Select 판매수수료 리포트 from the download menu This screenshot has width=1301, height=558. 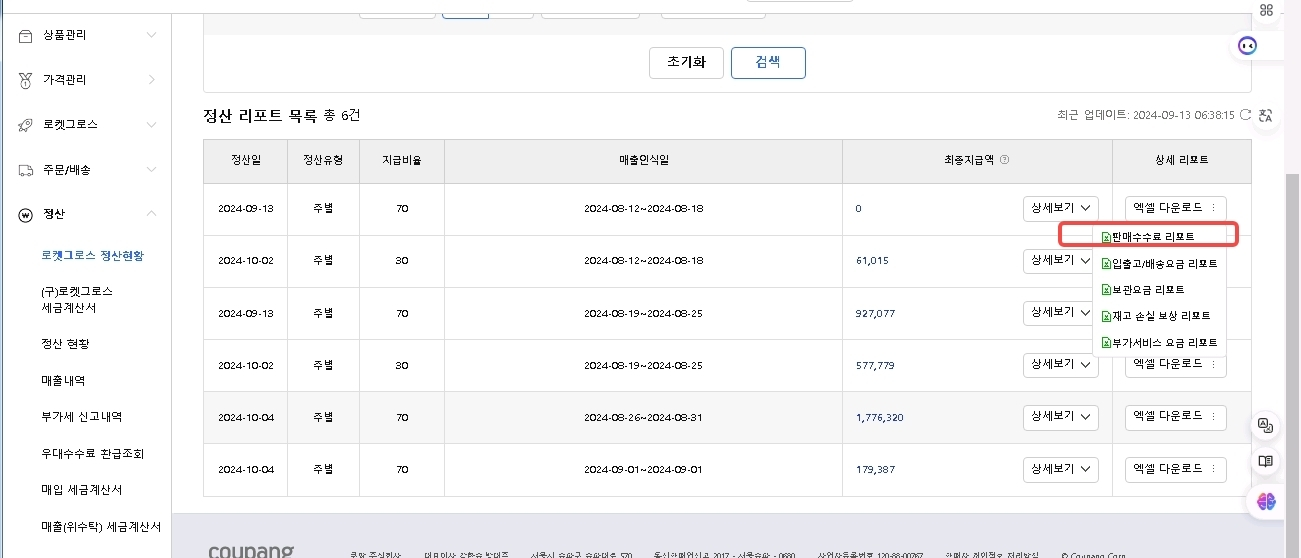click(x=1152, y=237)
